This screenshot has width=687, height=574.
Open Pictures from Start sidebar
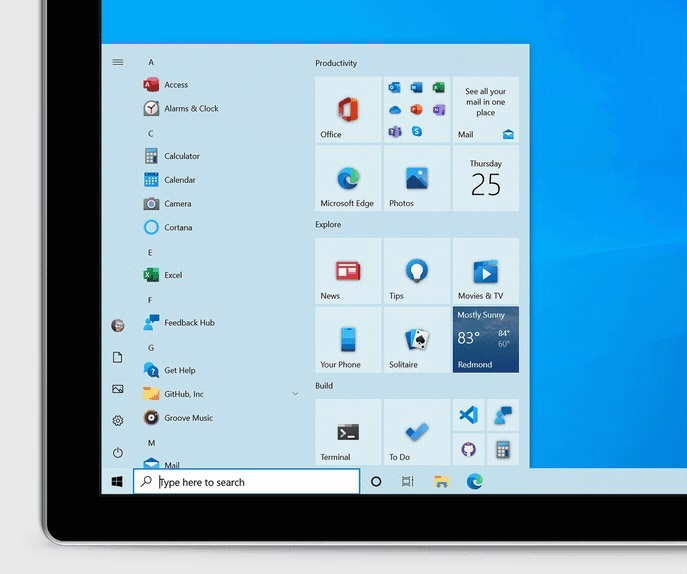pyautogui.click(x=117, y=389)
